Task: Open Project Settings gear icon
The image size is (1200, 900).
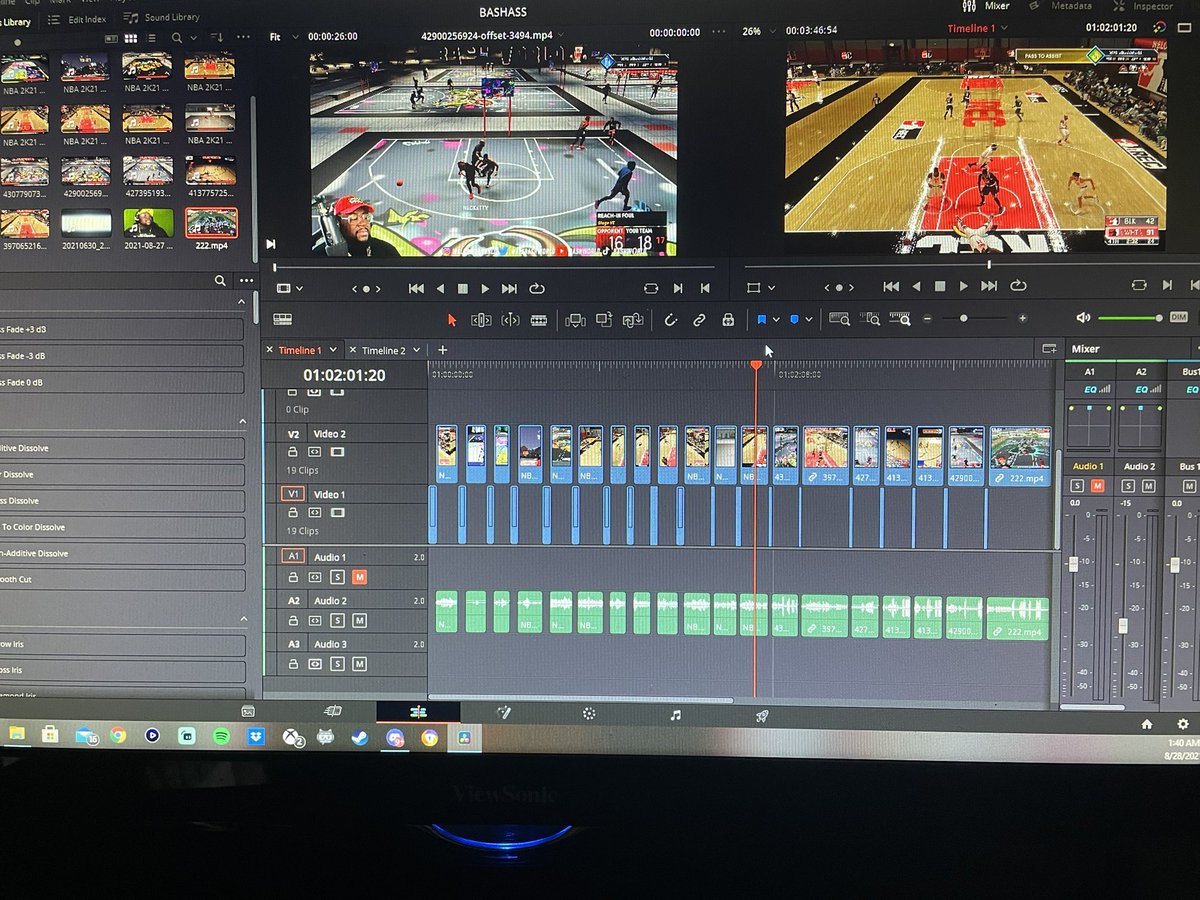Action: click(1183, 724)
